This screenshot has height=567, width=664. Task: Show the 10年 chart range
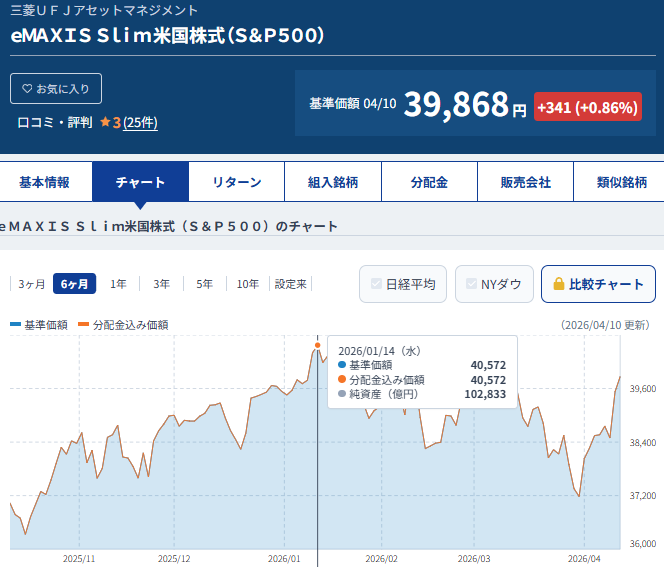248,284
